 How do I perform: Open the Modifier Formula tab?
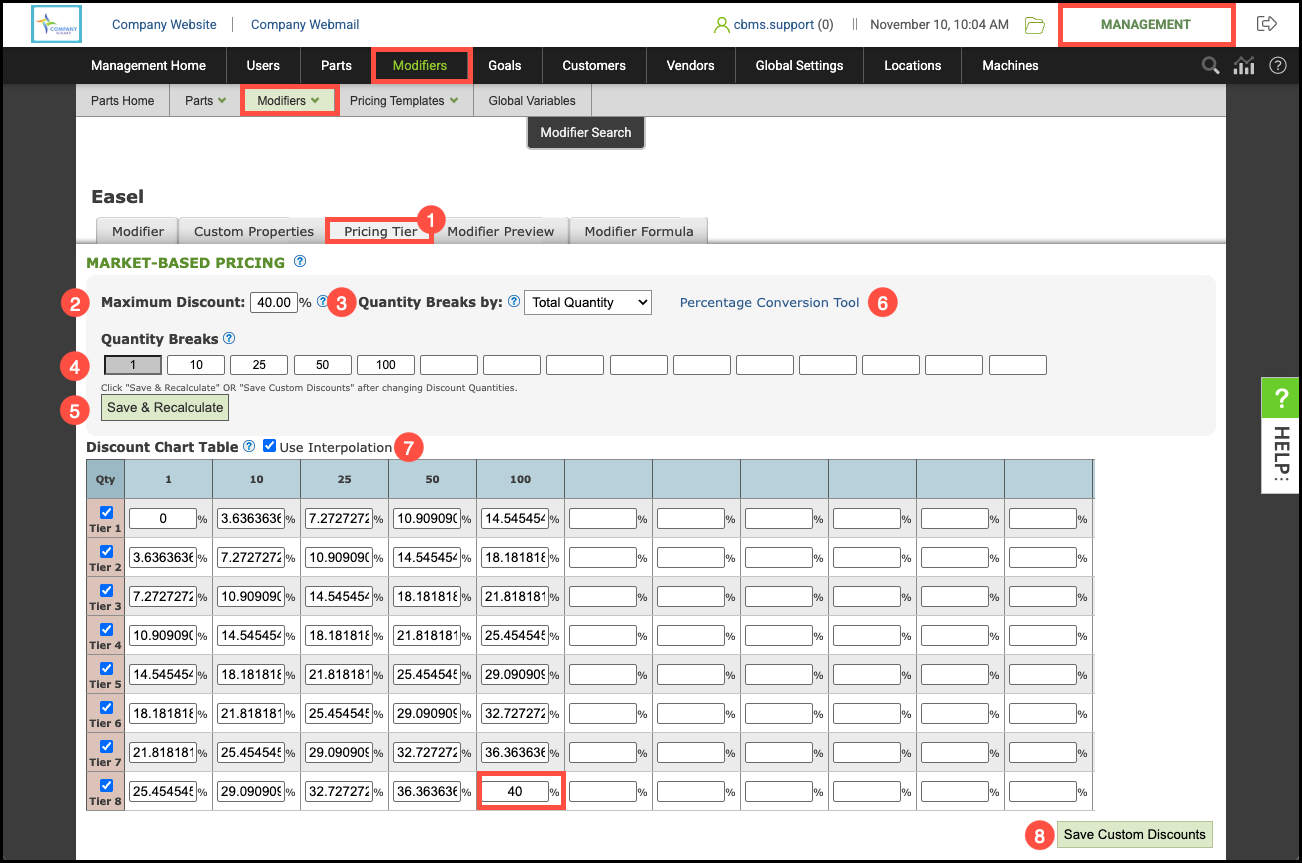639,231
